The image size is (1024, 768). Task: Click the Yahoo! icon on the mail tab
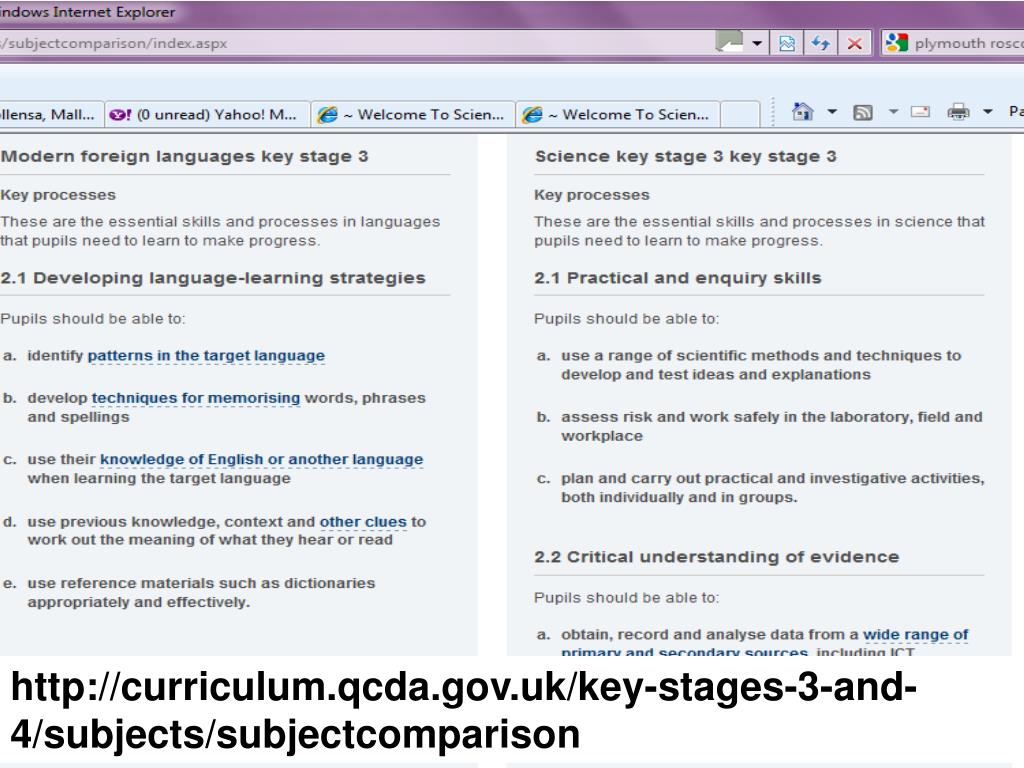[120, 115]
